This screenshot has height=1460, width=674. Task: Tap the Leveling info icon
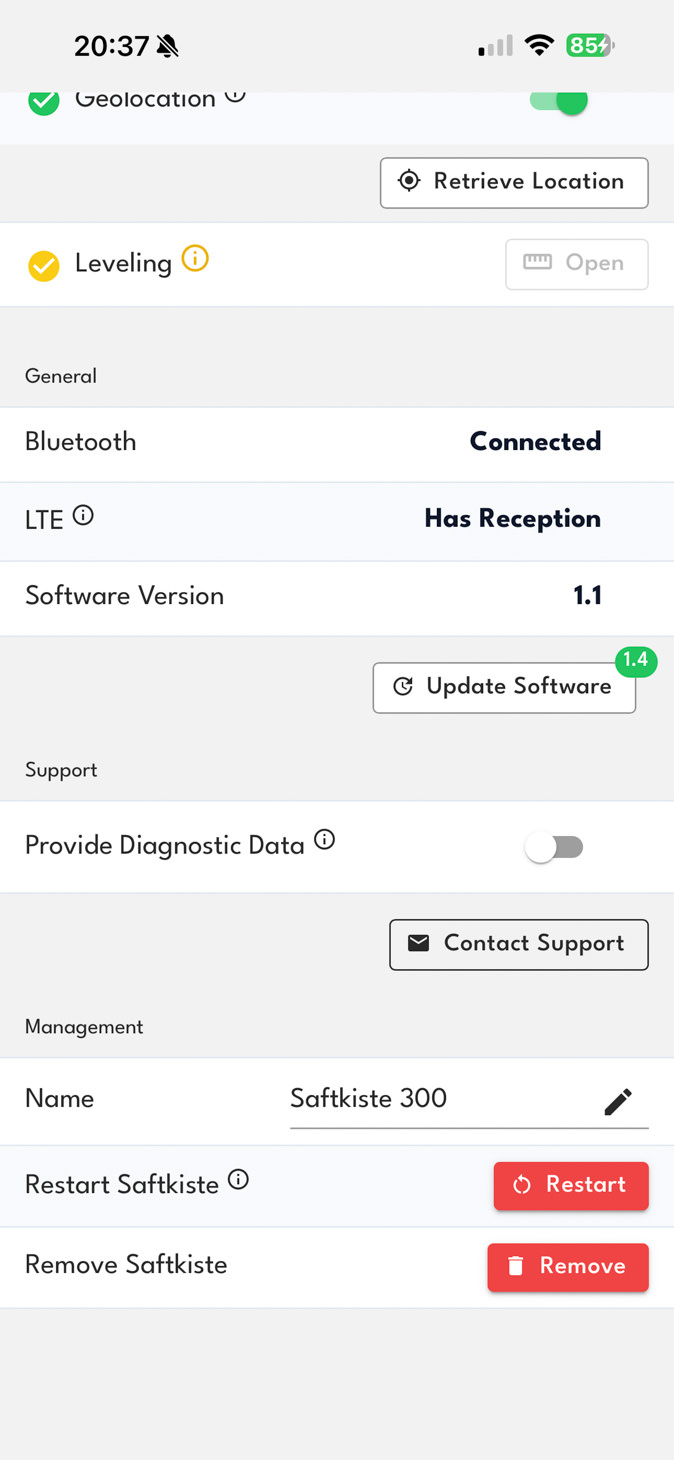pos(195,259)
